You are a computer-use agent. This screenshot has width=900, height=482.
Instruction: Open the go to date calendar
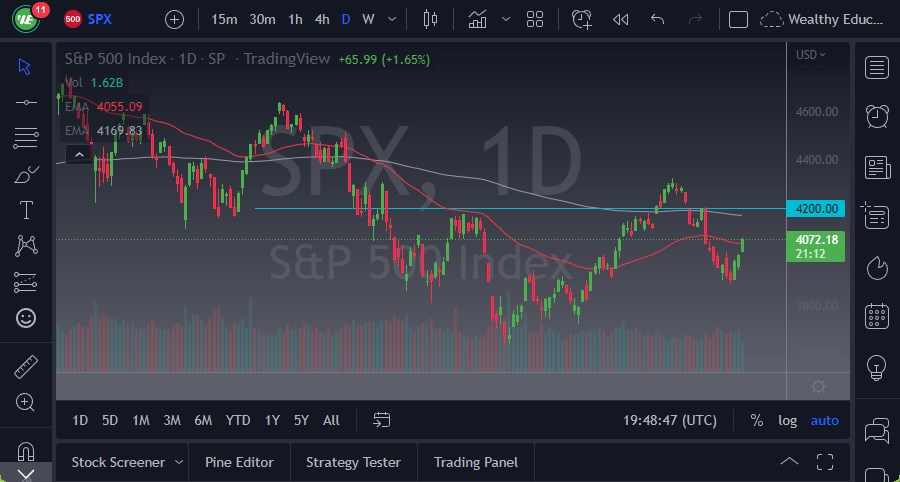pos(382,421)
